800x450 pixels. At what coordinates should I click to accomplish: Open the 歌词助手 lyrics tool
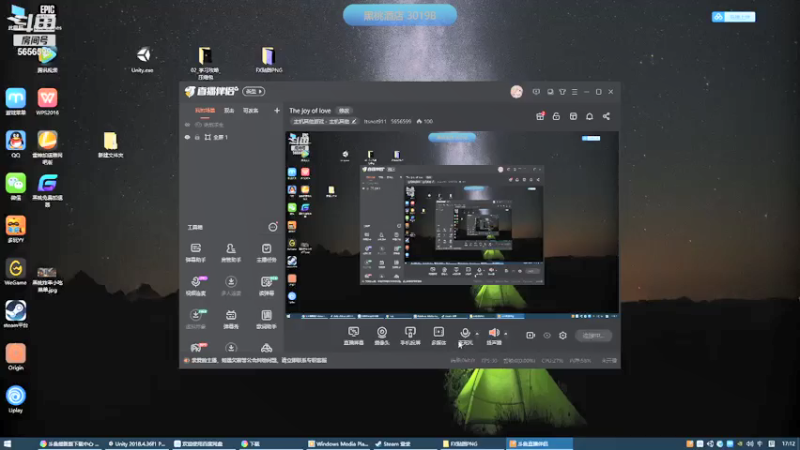266,319
